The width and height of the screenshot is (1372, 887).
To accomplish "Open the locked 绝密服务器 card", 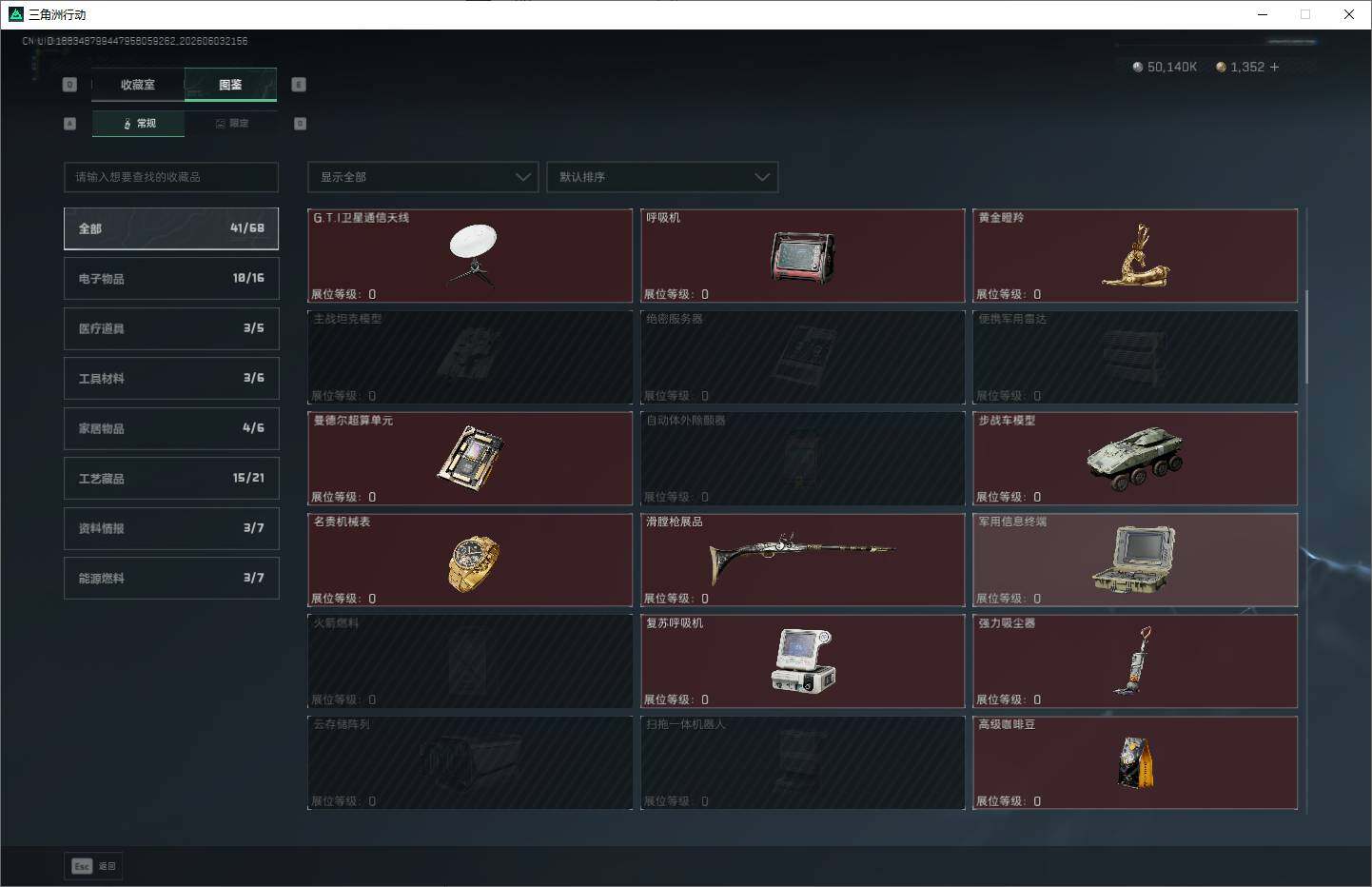I will coord(803,357).
